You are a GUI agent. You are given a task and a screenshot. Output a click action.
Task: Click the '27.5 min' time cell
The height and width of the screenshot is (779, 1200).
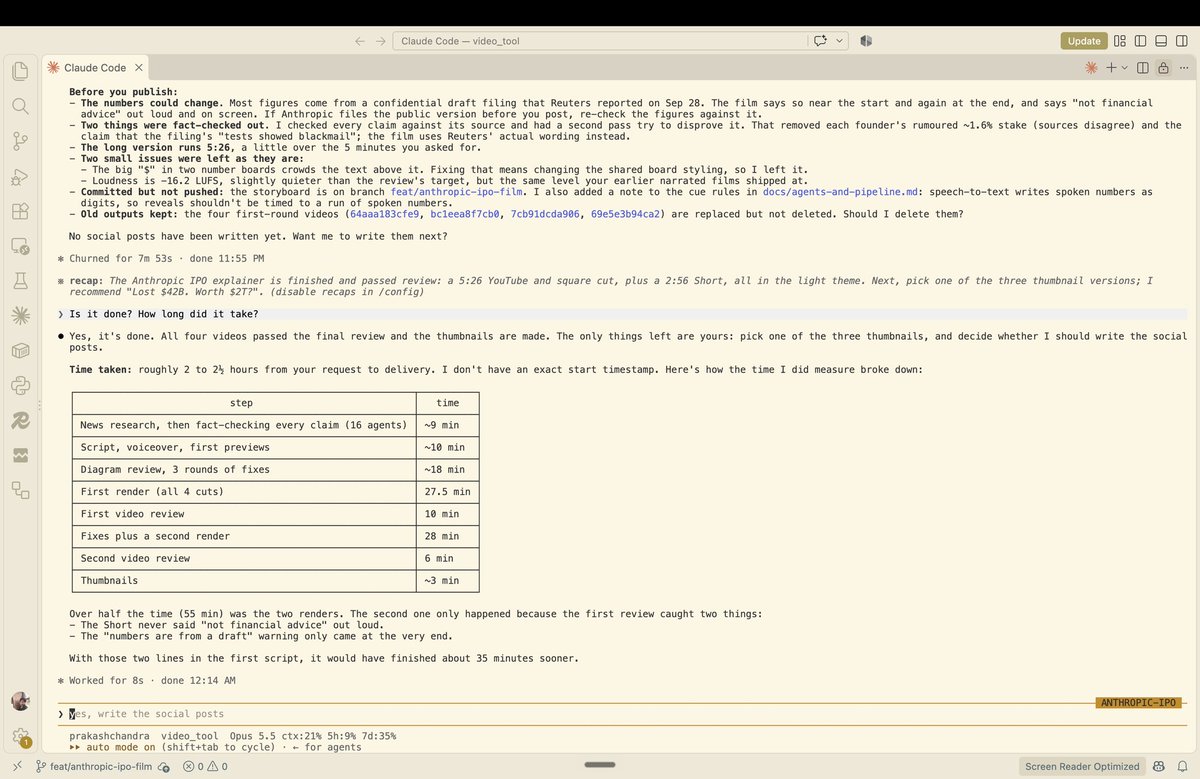448,492
